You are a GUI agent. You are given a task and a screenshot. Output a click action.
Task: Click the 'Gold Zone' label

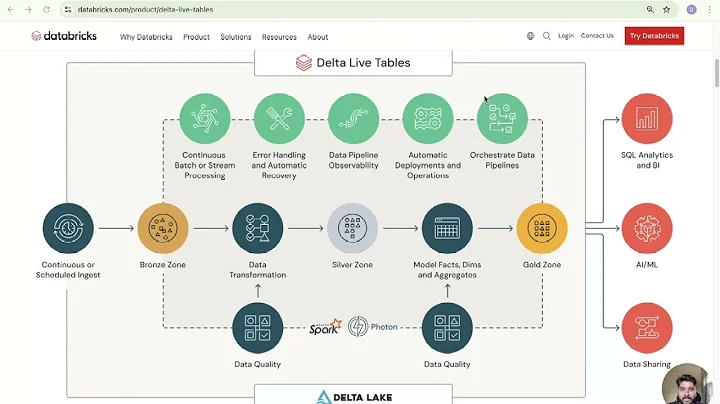click(x=542, y=265)
